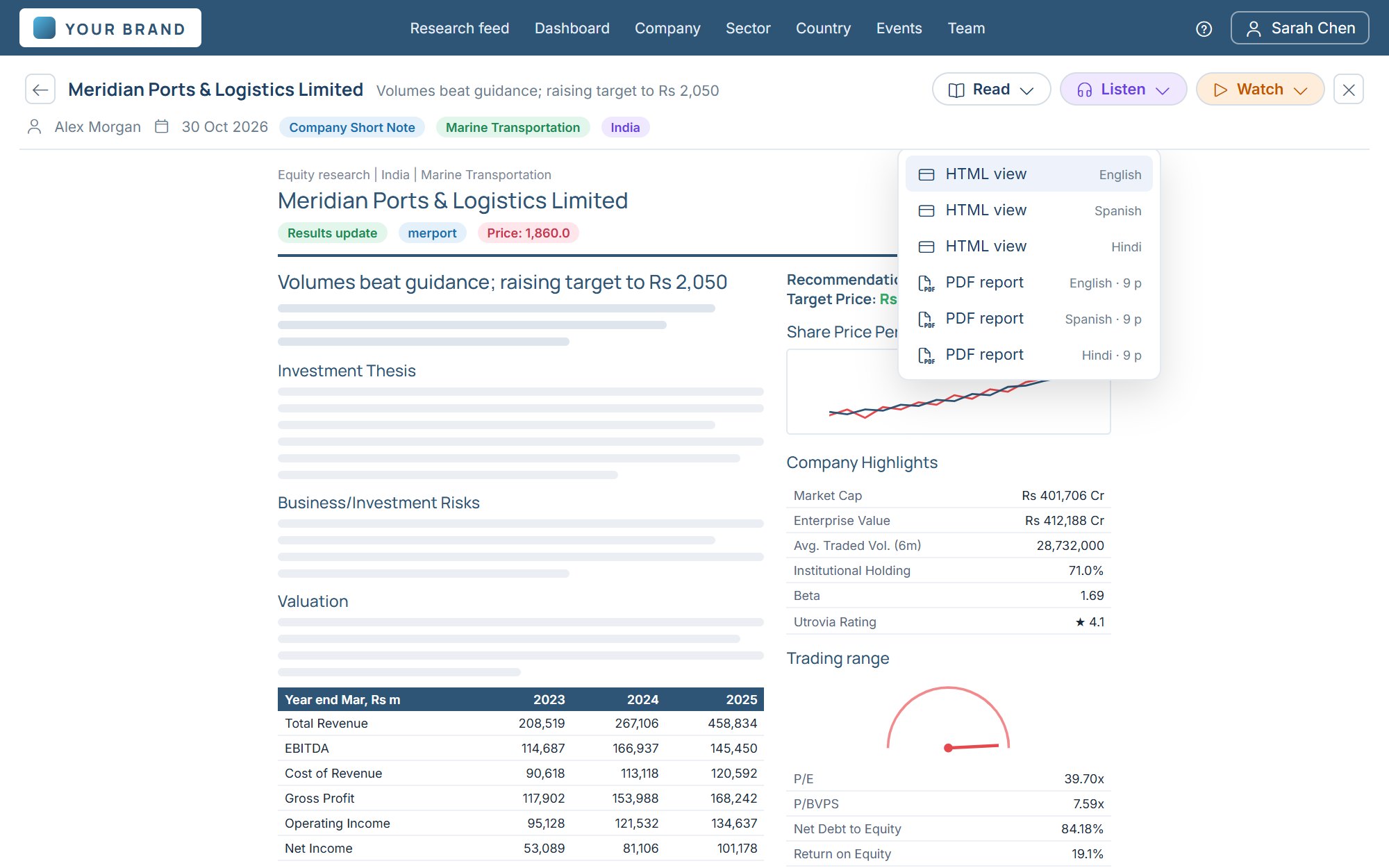This screenshot has width=1389, height=868.
Task: Click the PDF icon for the Hindi report
Action: click(926, 356)
